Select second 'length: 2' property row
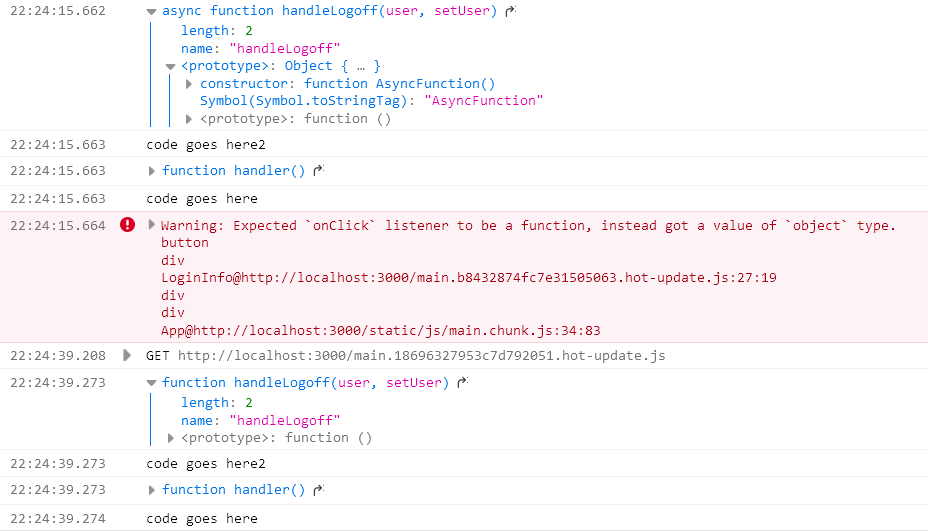Viewport: 928px width, 531px height. (x=217, y=403)
